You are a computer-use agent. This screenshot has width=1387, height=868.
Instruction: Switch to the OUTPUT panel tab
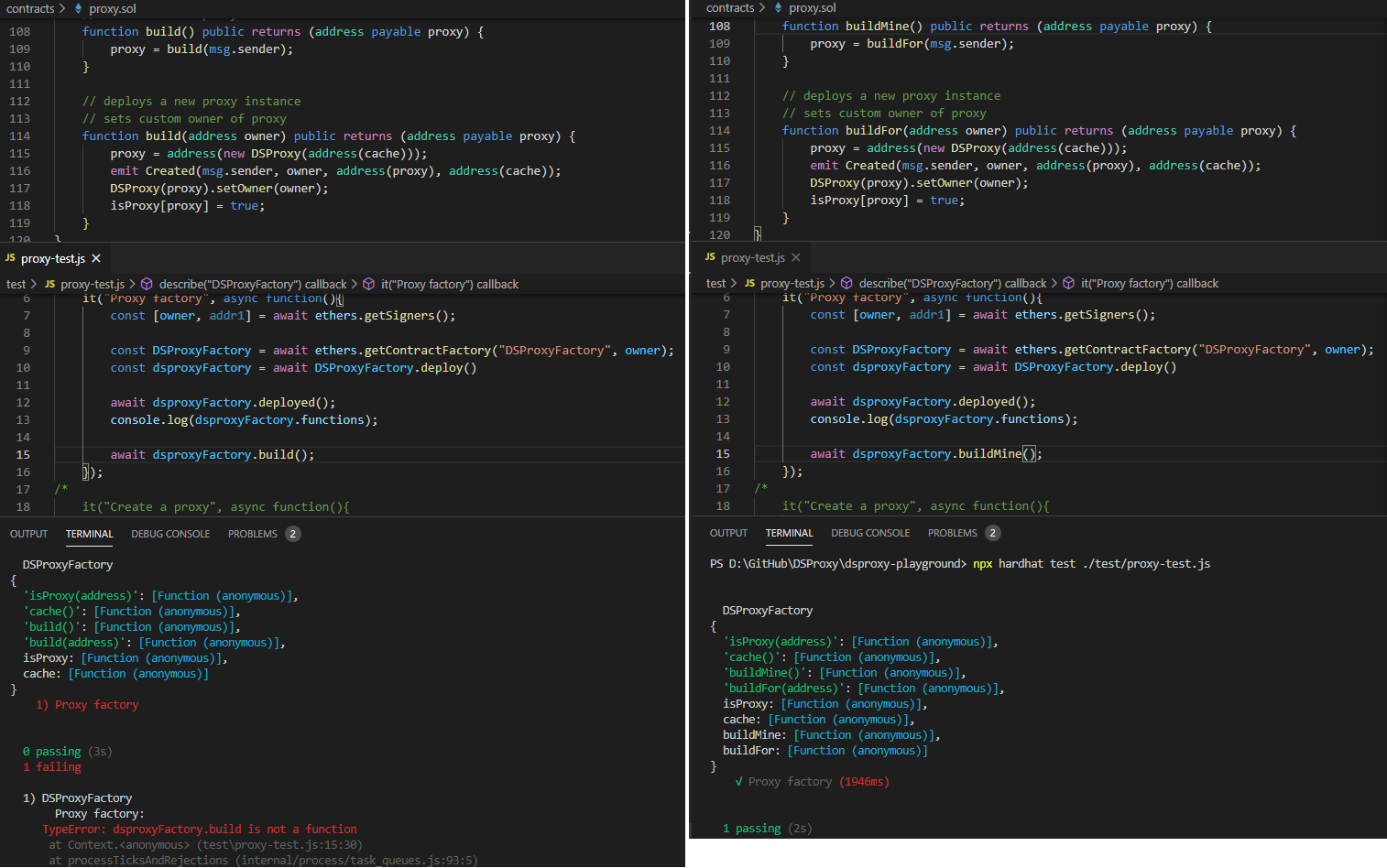(28, 534)
